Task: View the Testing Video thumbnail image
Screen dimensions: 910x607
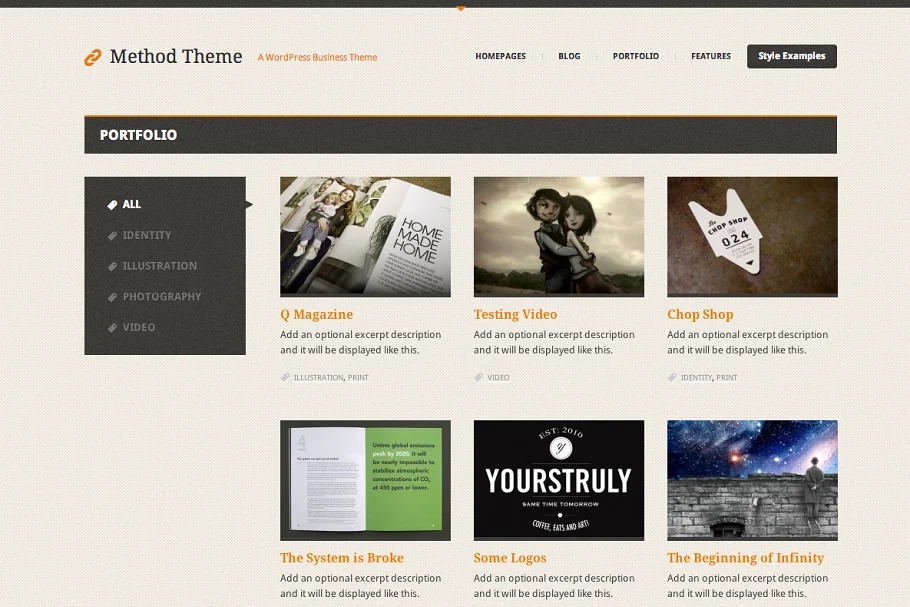Action: coord(559,236)
